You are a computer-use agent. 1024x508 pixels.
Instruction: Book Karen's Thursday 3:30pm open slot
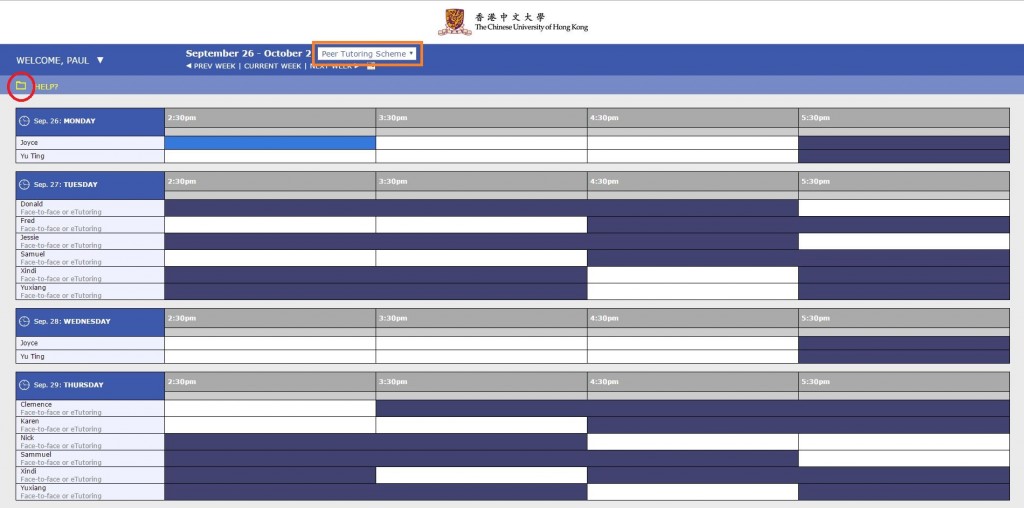[481, 425]
